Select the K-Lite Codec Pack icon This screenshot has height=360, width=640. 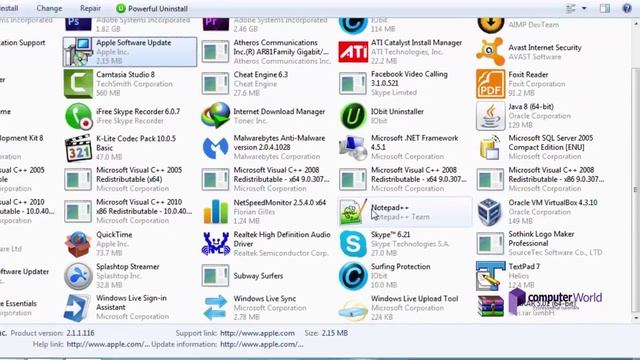tap(78, 148)
